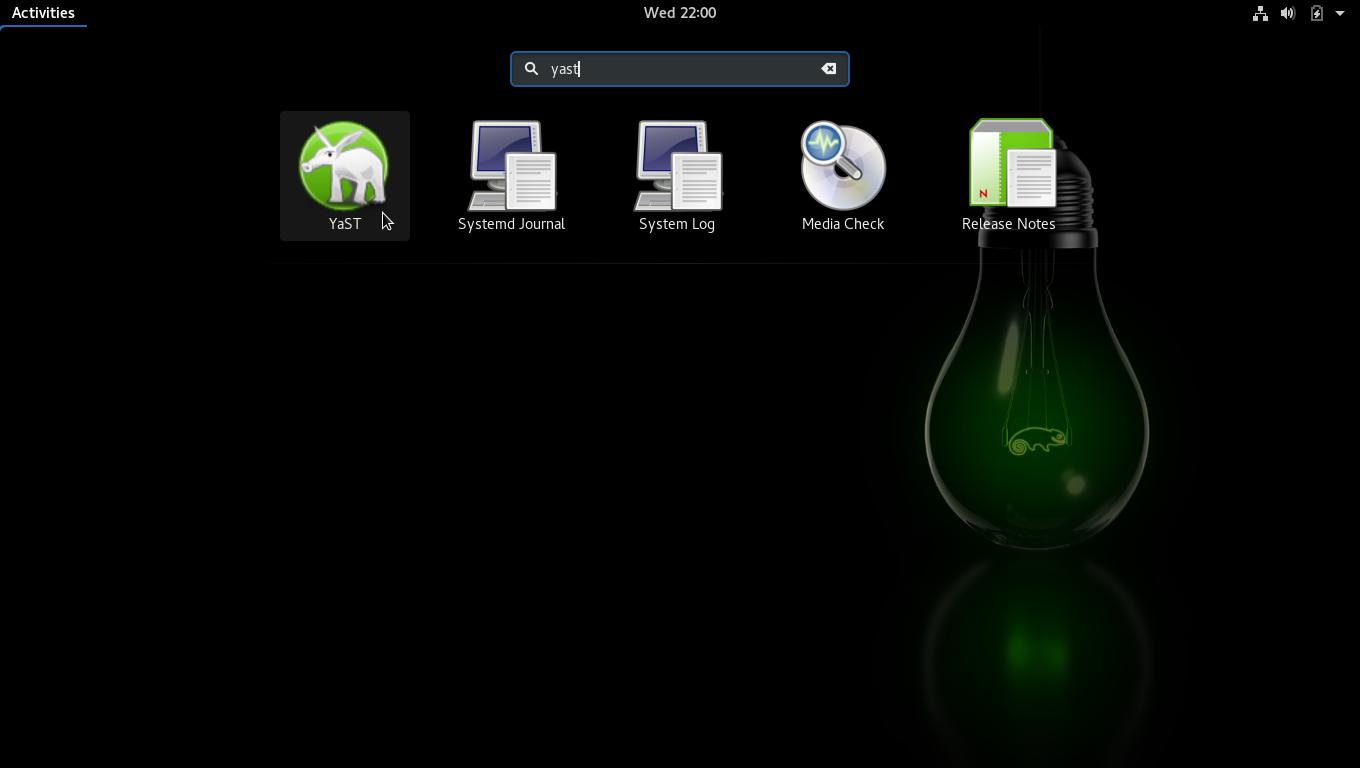1360x768 pixels.
Task: Open Systemd Journal from search results
Action: (x=511, y=176)
